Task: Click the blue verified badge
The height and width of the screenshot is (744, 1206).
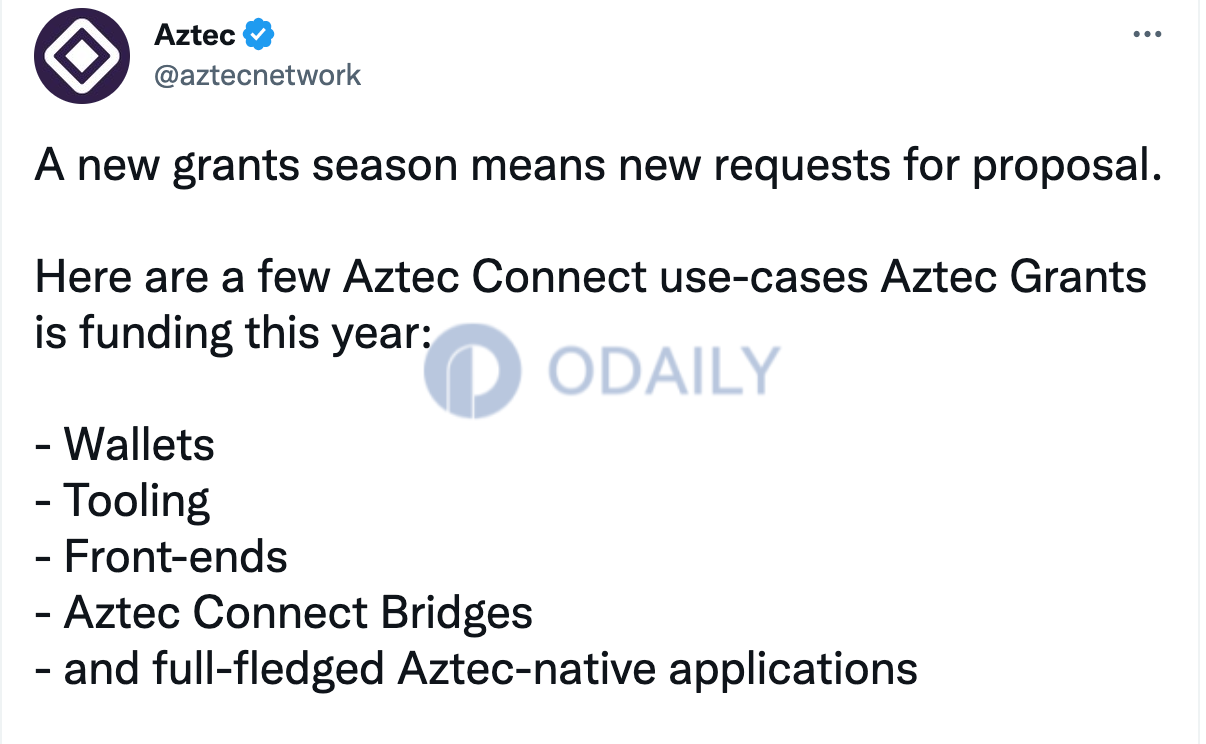Action: 259,35
